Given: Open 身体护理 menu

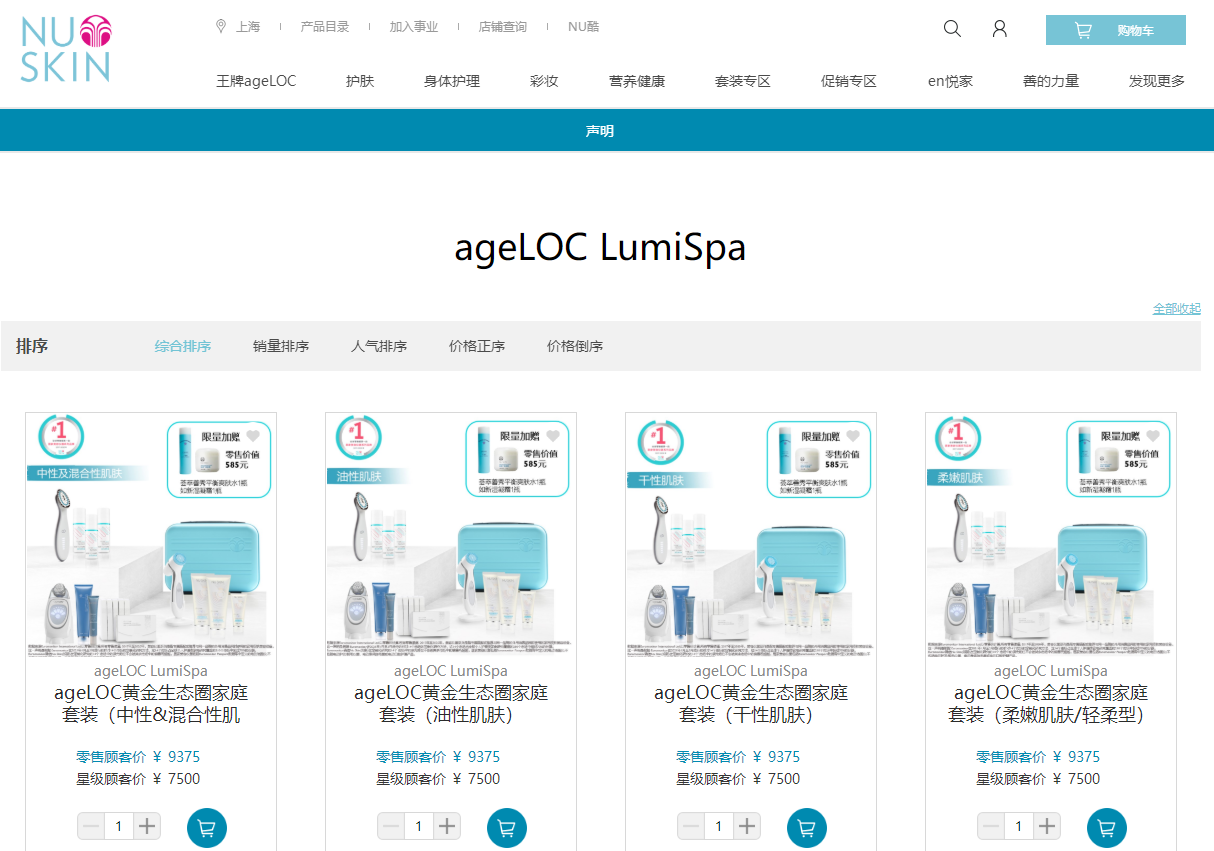Looking at the screenshot, I should pyautogui.click(x=452, y=81).
